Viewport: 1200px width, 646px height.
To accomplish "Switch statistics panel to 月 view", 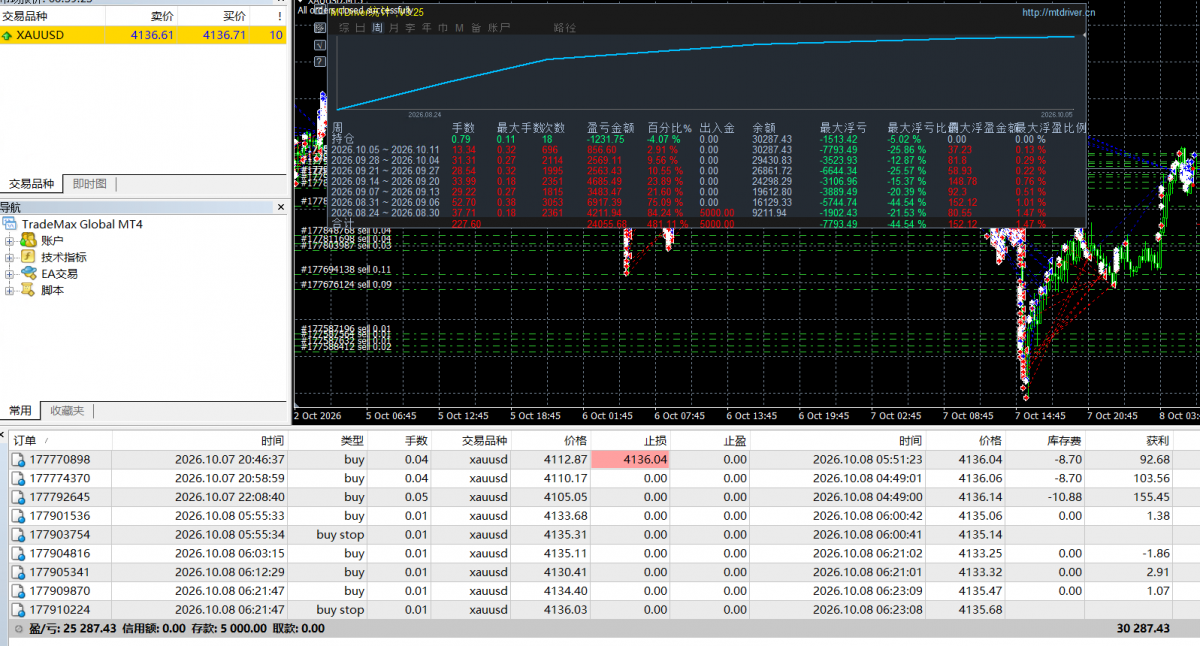I will (x=395, y=28).
